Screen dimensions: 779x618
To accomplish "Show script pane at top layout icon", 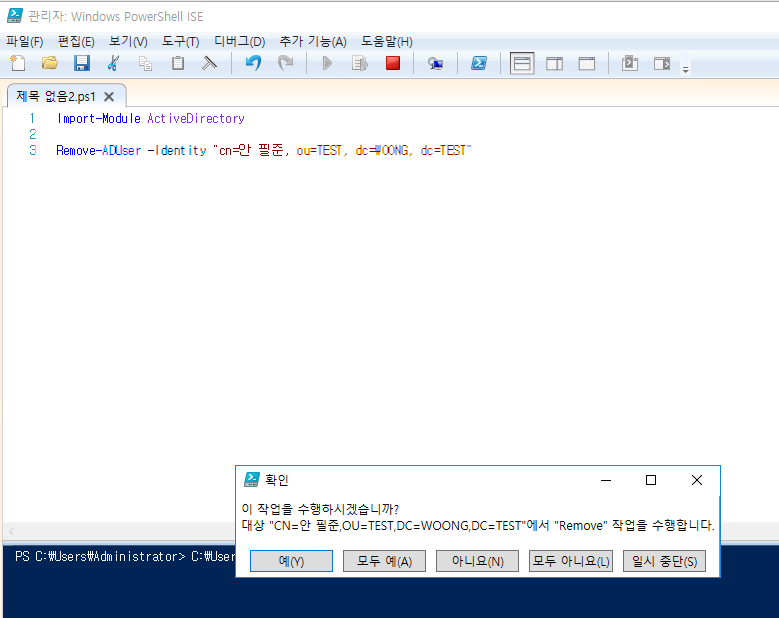I will [522, 64].
